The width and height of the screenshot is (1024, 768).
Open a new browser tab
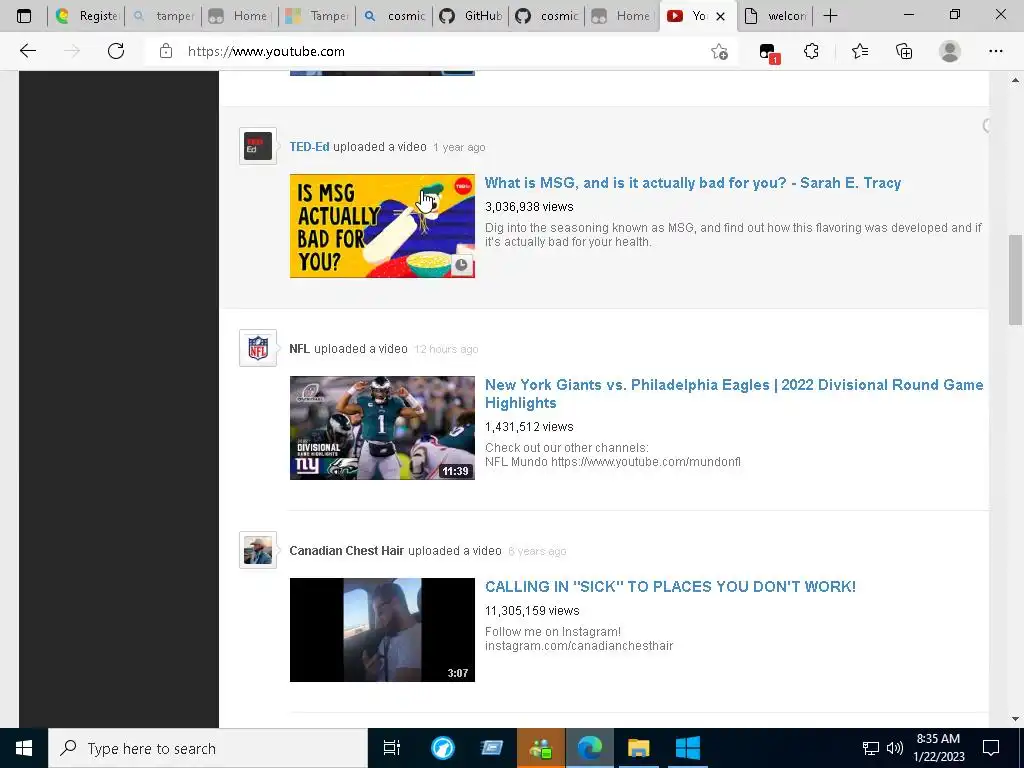pos(830,16)
